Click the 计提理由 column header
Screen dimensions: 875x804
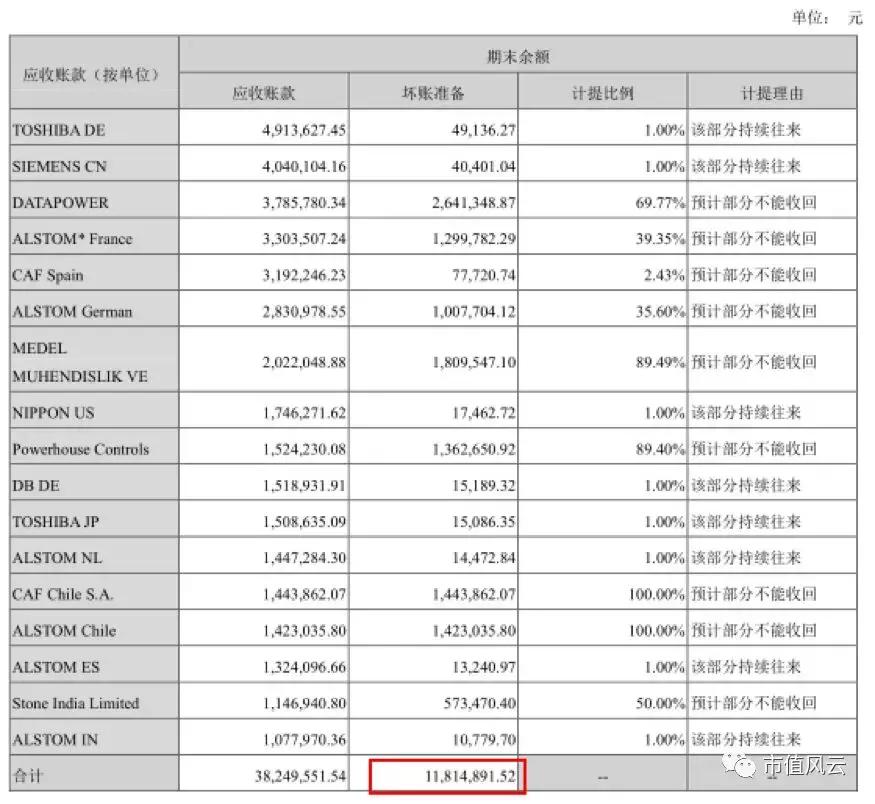[770, 91]
